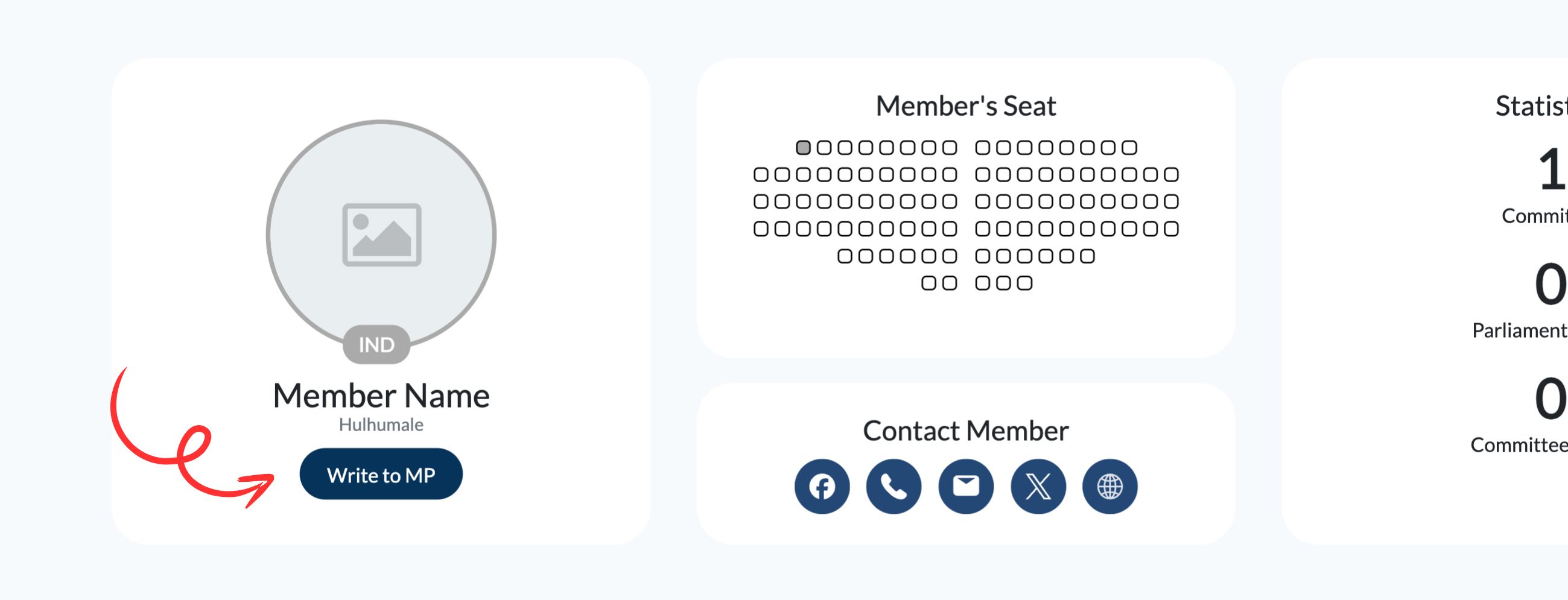The width and height of the screenshot is (1568, 600).
Task: Click the phone call contact icon
Action: click(x=894, y=486)
